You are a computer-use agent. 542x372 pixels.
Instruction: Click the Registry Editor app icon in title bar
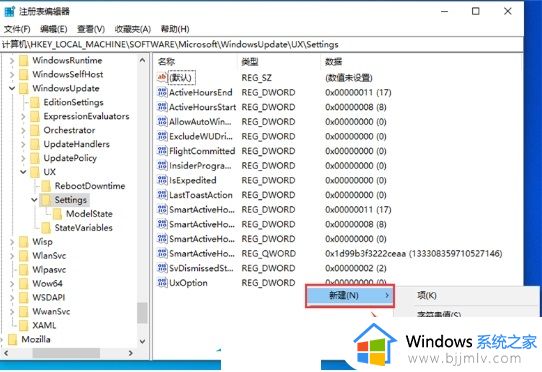pyautogui.click(x=9, y=11)
